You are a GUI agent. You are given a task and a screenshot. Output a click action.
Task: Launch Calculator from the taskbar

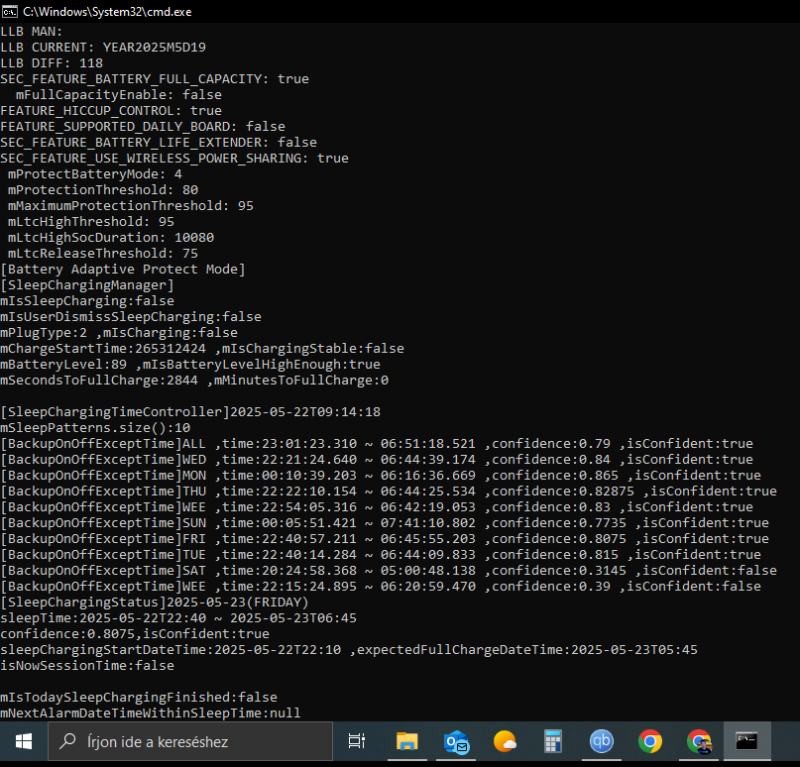pyautogui.click(x=553, y=741)
